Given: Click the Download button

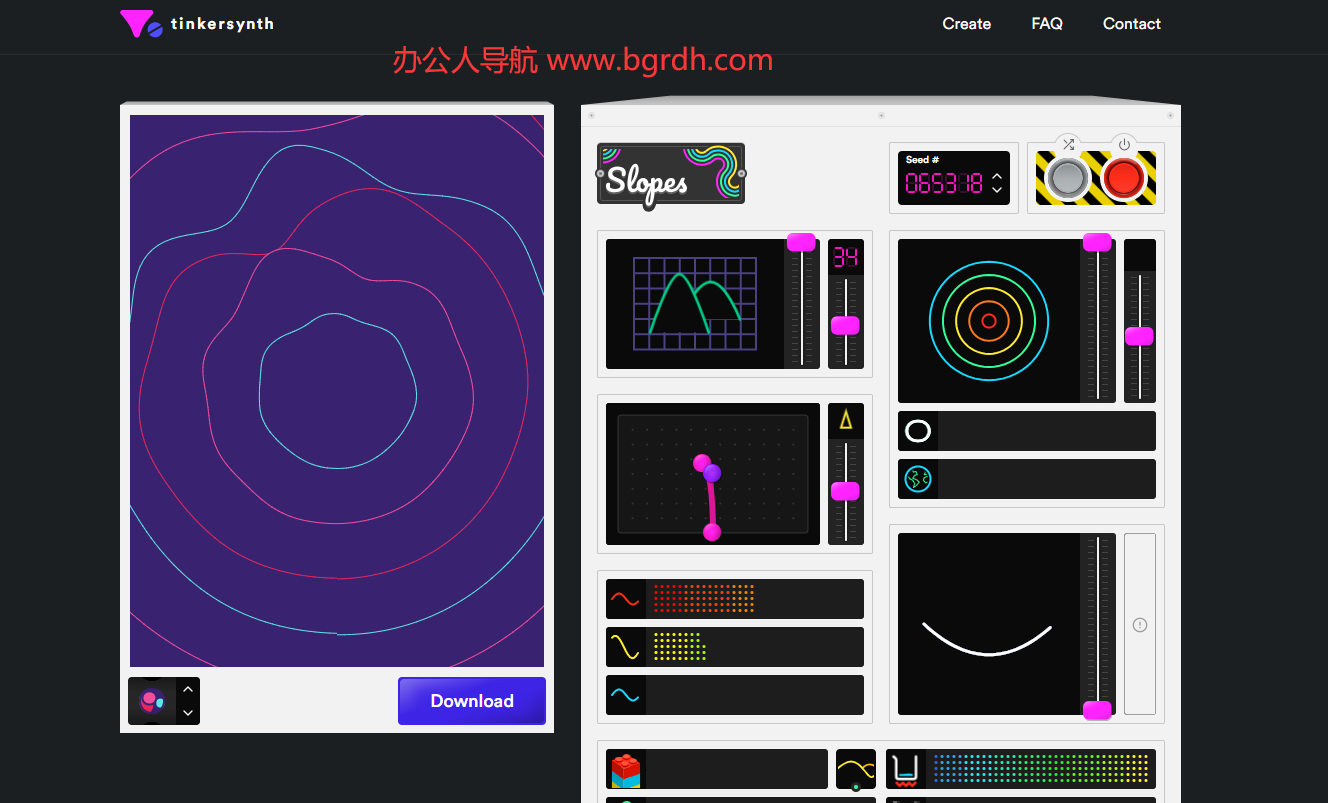Looking at the screenshot, I should [472, 701].
